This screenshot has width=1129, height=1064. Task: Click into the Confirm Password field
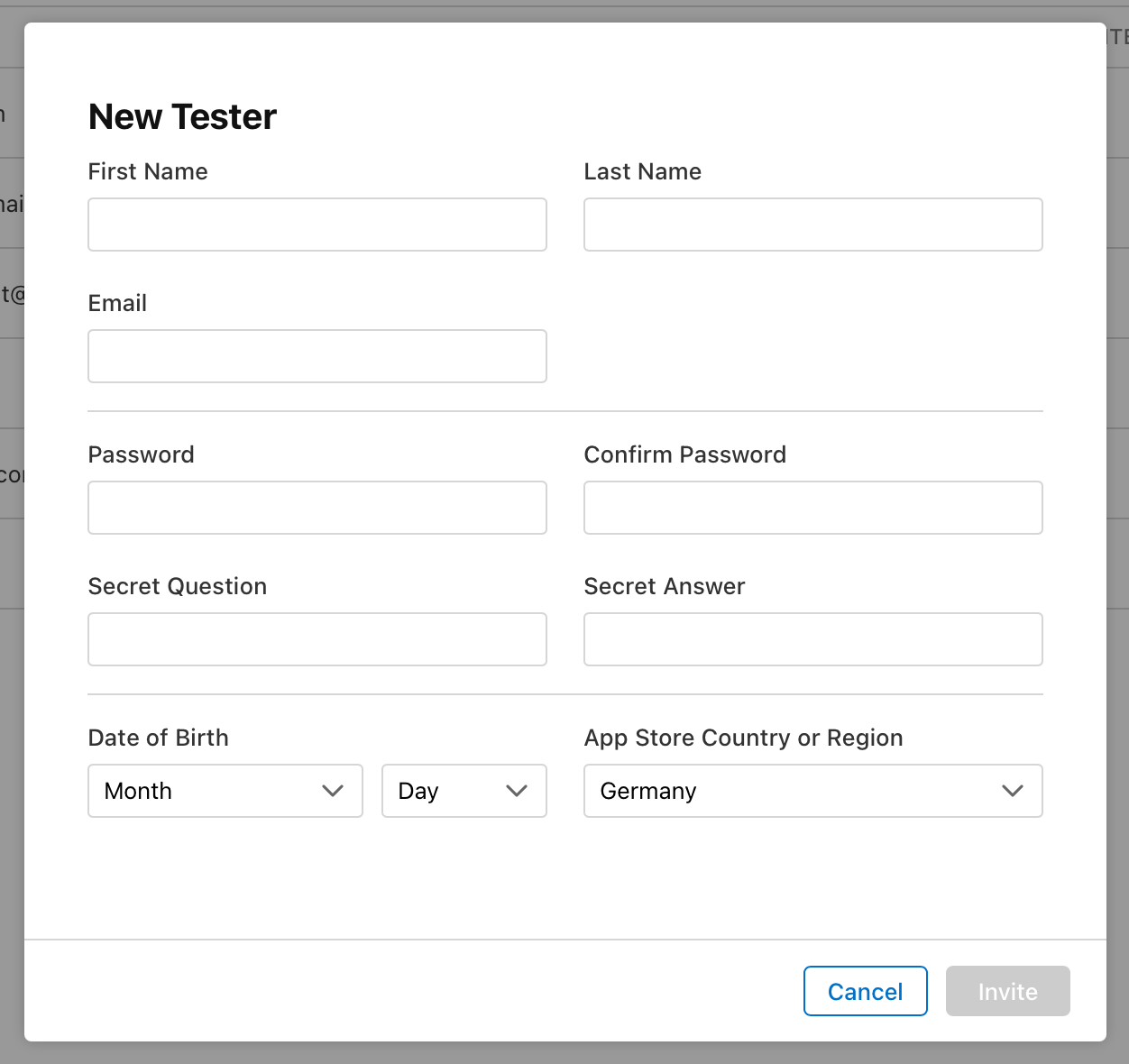click(813, 508)
